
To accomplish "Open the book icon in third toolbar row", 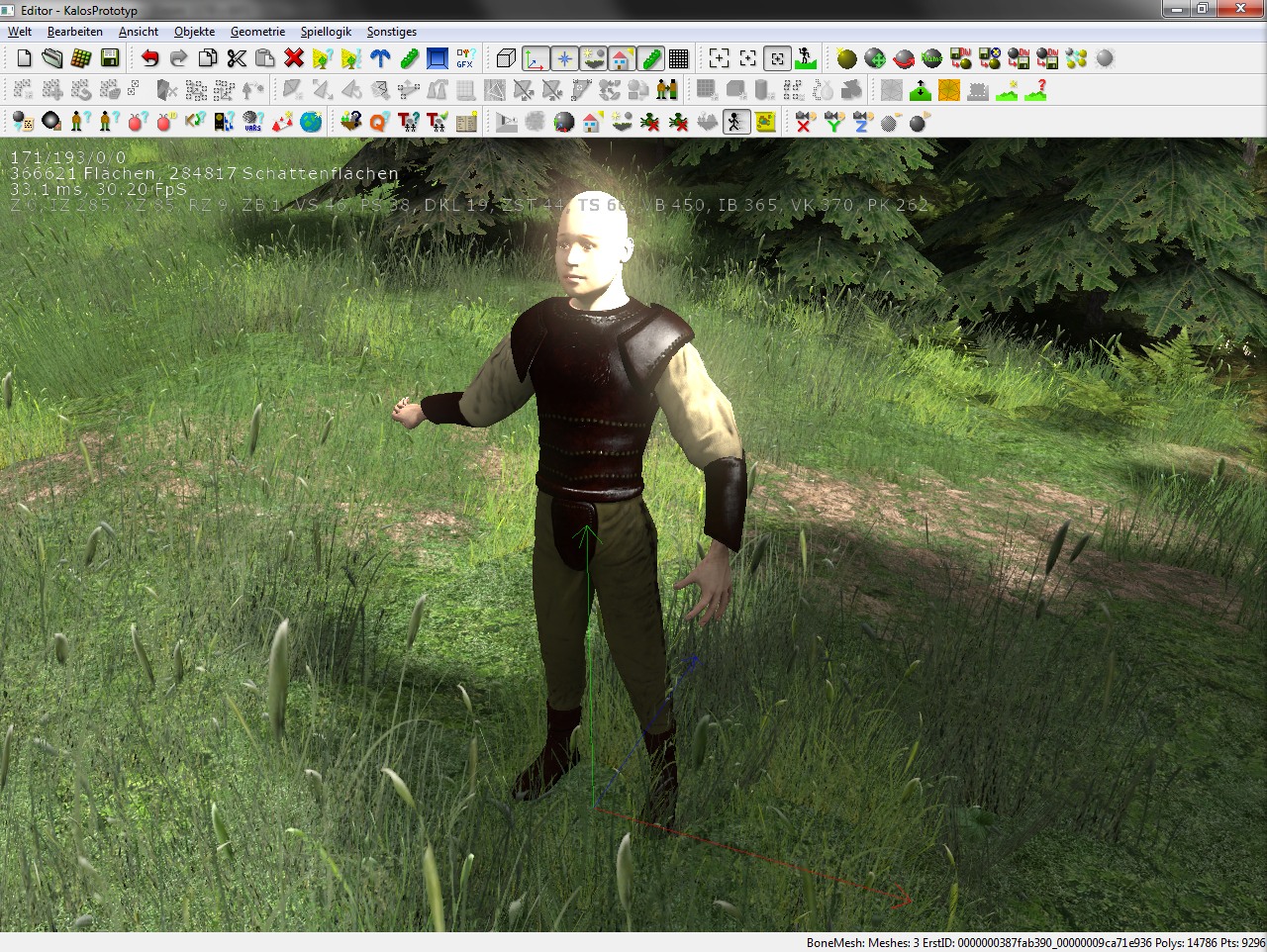I will (466, 122).
